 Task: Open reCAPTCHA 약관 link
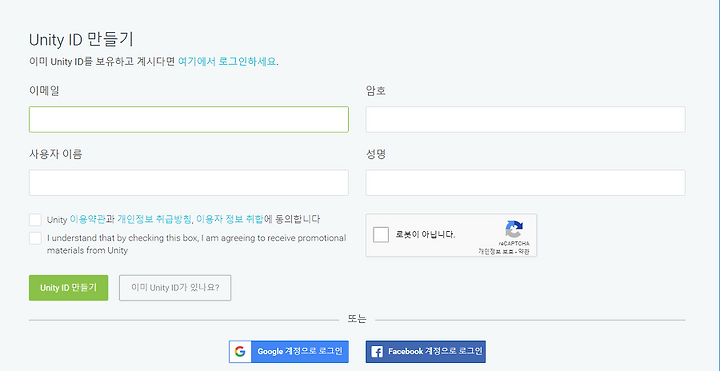pyautogui.click(x=523, y=252)
